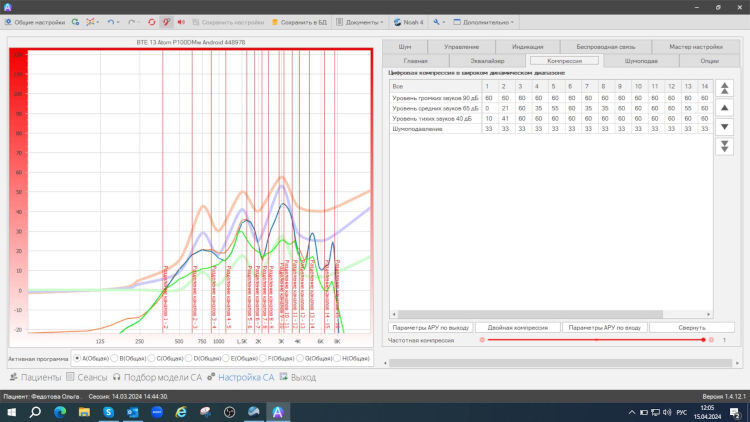
Task: Switch to the Управление tab
Action: [x=461, y=47]
